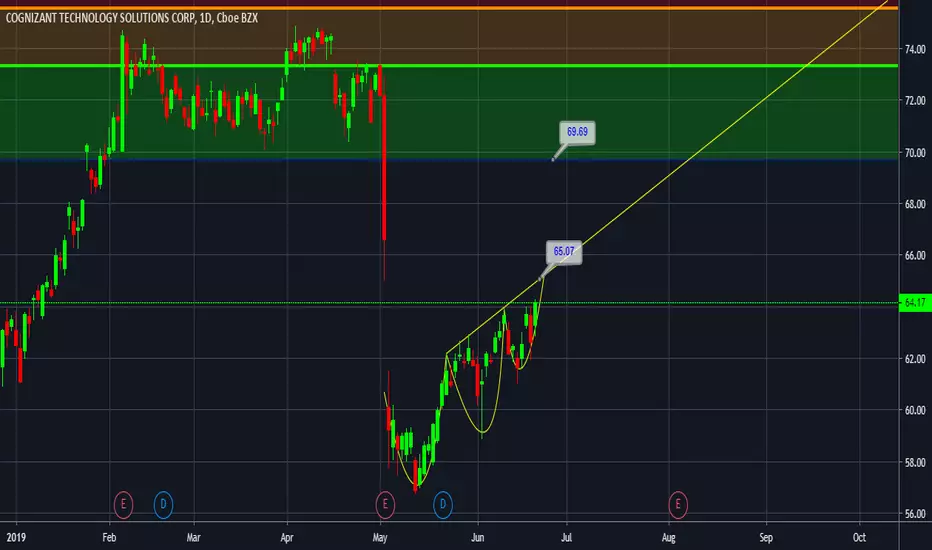Screen dimensions: 932x550
Task: Click the 60.00 price axis label
Action: pyautogui.click(x=915, y=410)
